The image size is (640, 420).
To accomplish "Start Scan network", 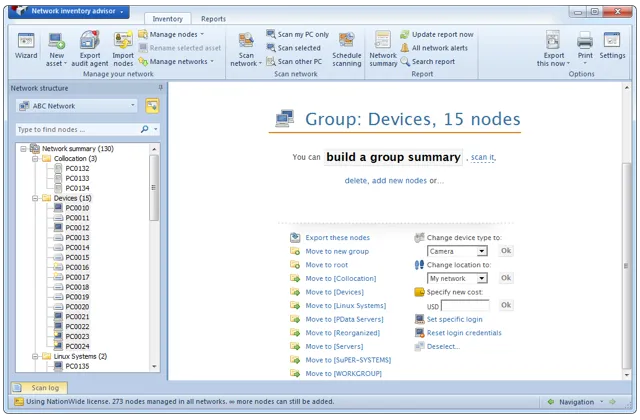I will [246, 49].
